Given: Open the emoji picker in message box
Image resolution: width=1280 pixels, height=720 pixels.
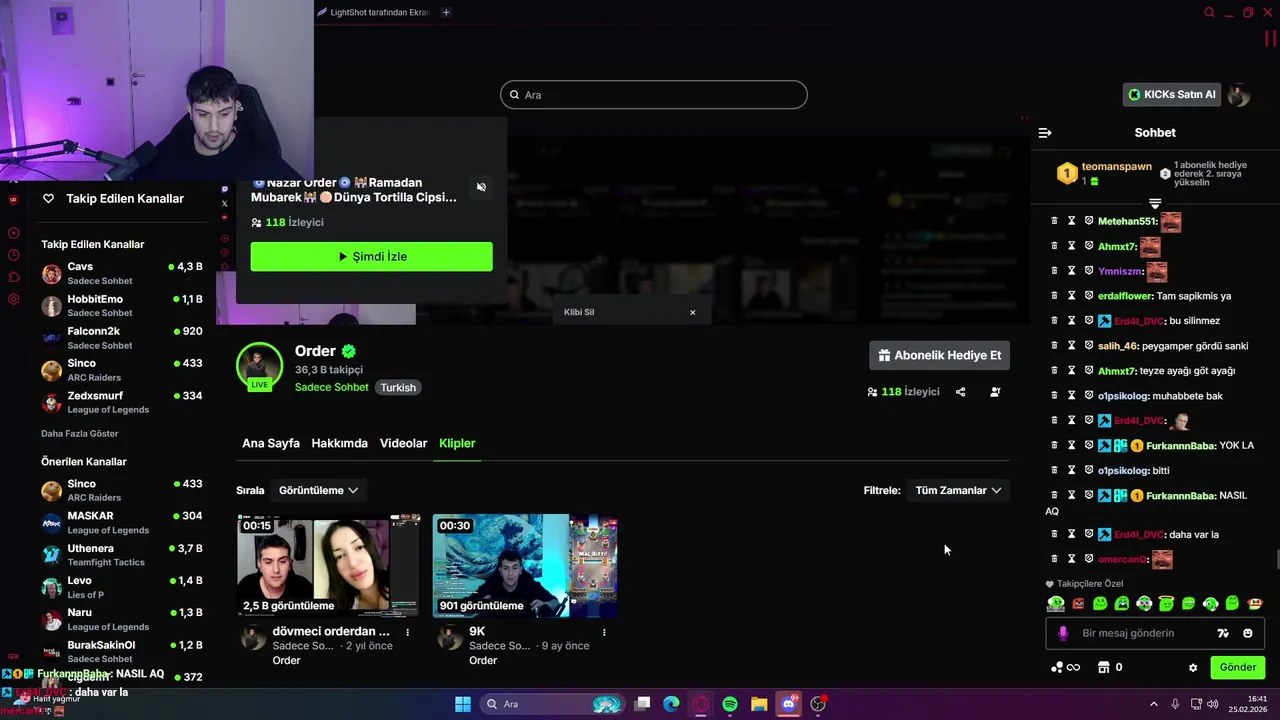Looking at the screenshot, I should pos(1247,633).
